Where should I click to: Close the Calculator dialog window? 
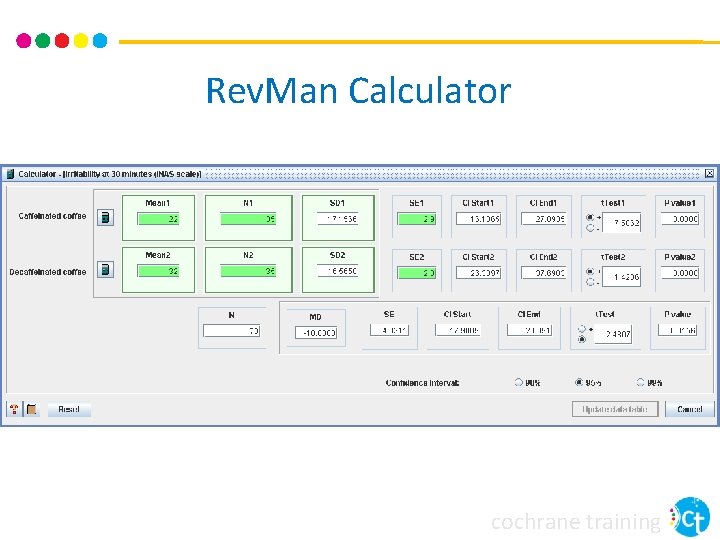[x=709, y=174]
